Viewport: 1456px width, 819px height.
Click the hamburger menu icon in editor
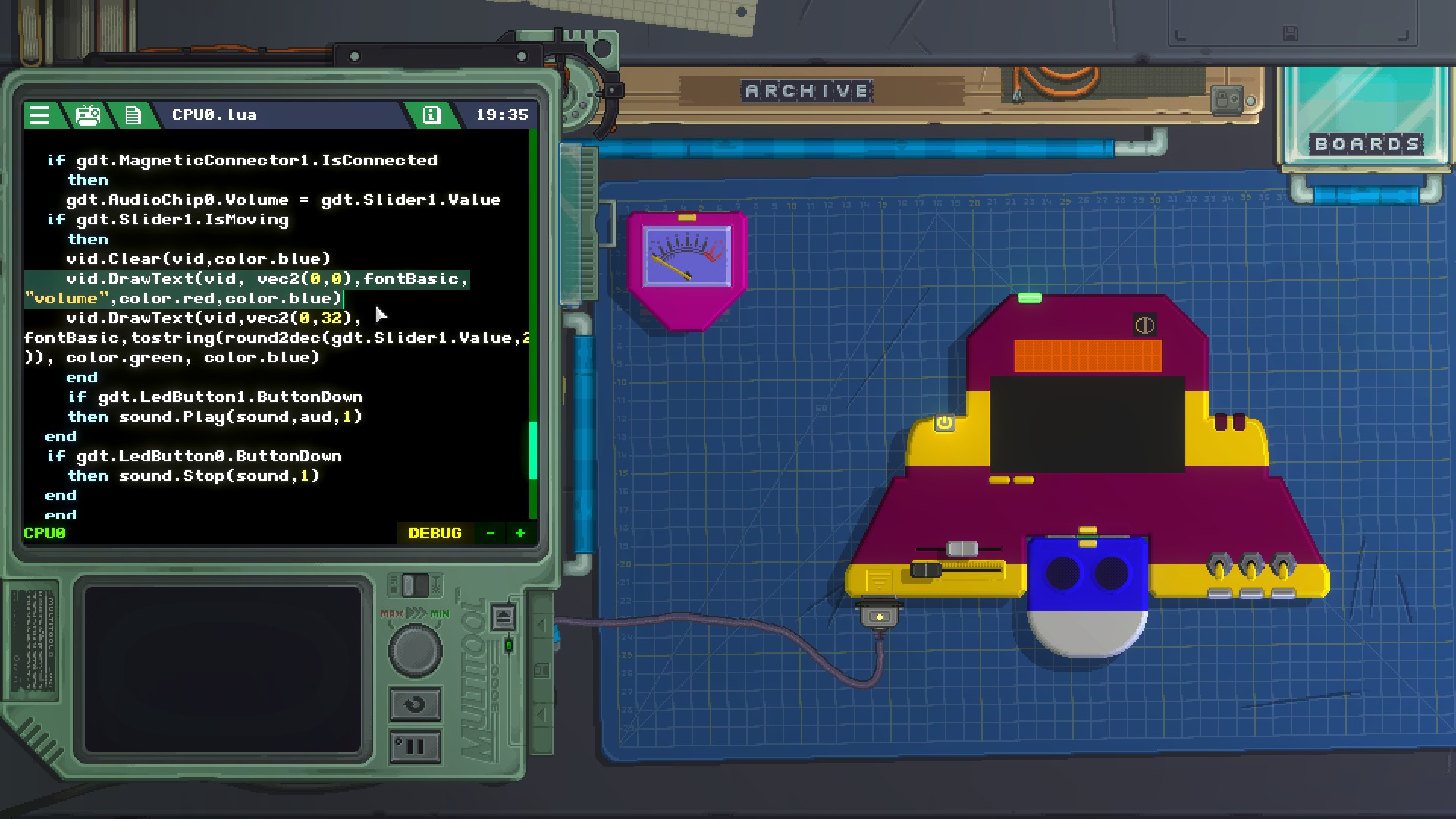click(39, 114)
